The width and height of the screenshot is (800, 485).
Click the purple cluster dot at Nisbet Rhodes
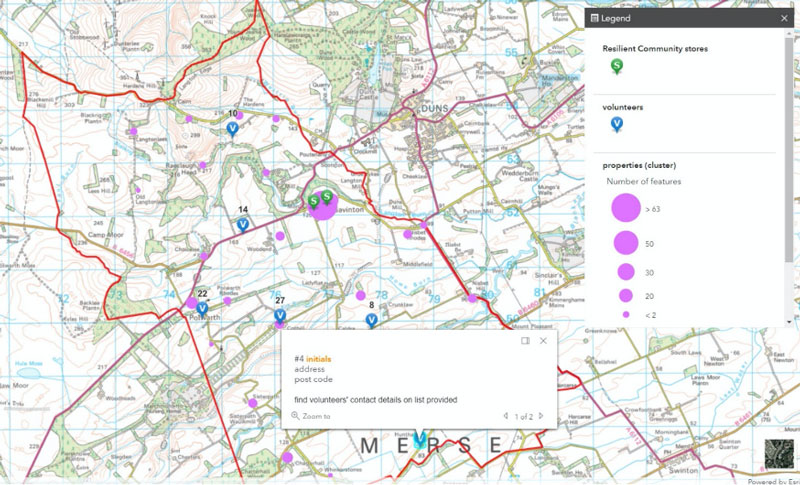click(x=408, y=234)
